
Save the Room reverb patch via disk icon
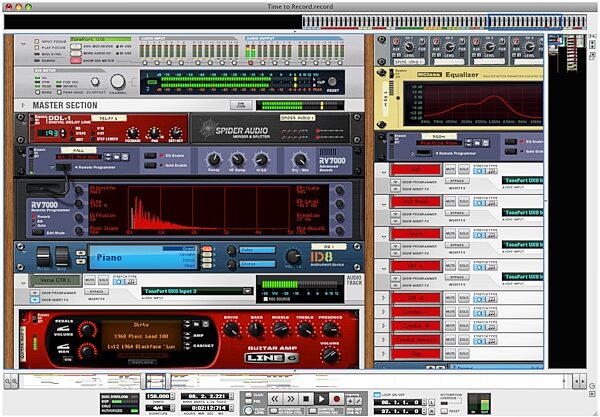coord(486,143)
